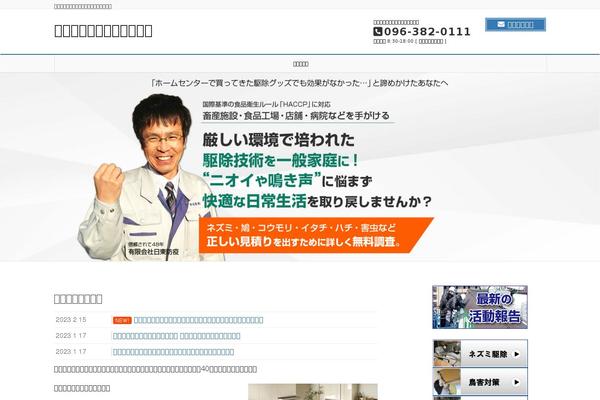Viewport: 600px width, 400px height.
Task: Click the phone number 096-382-0111
Action: 427,32
